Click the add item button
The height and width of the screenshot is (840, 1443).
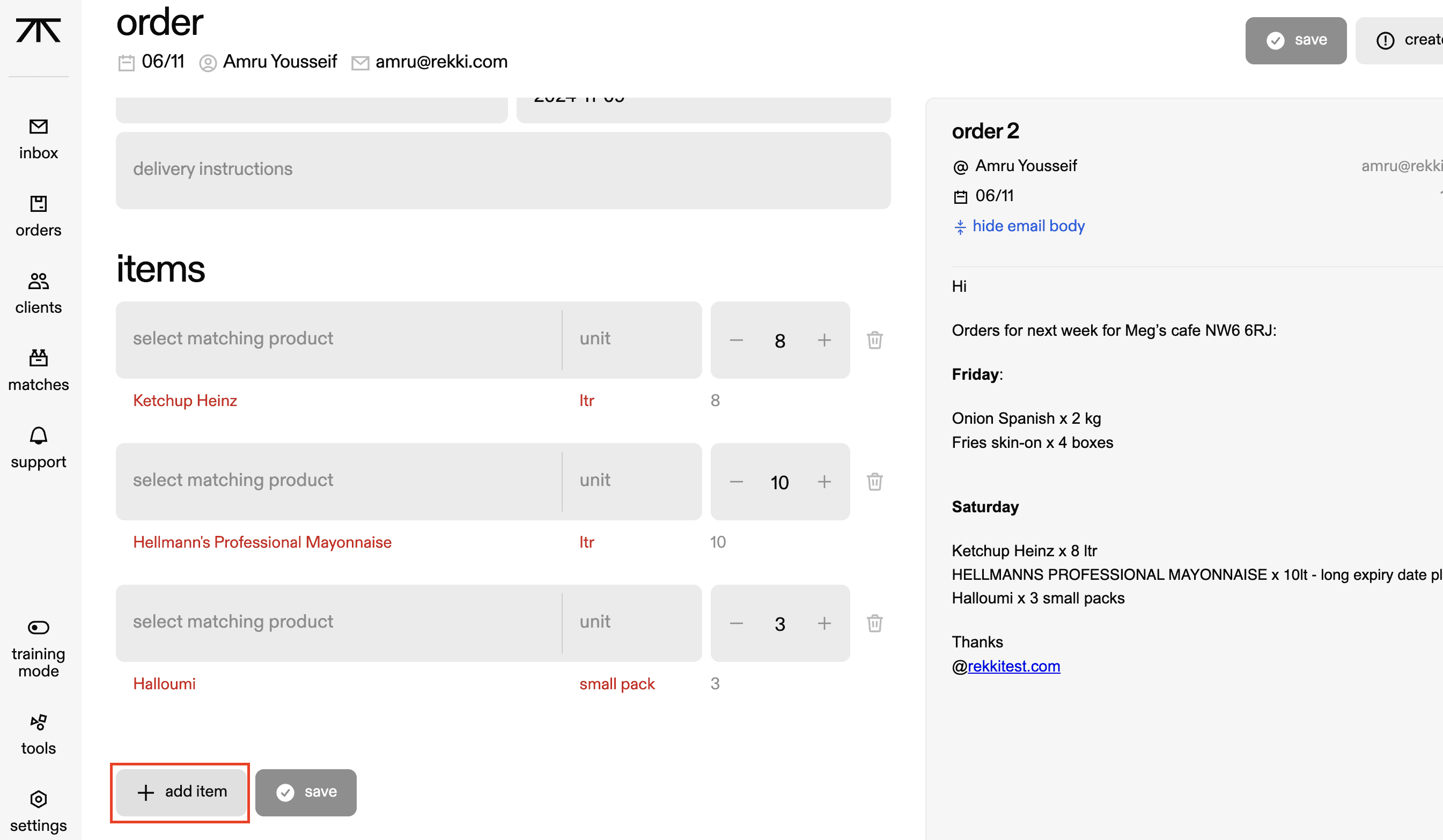coord(181,792)
